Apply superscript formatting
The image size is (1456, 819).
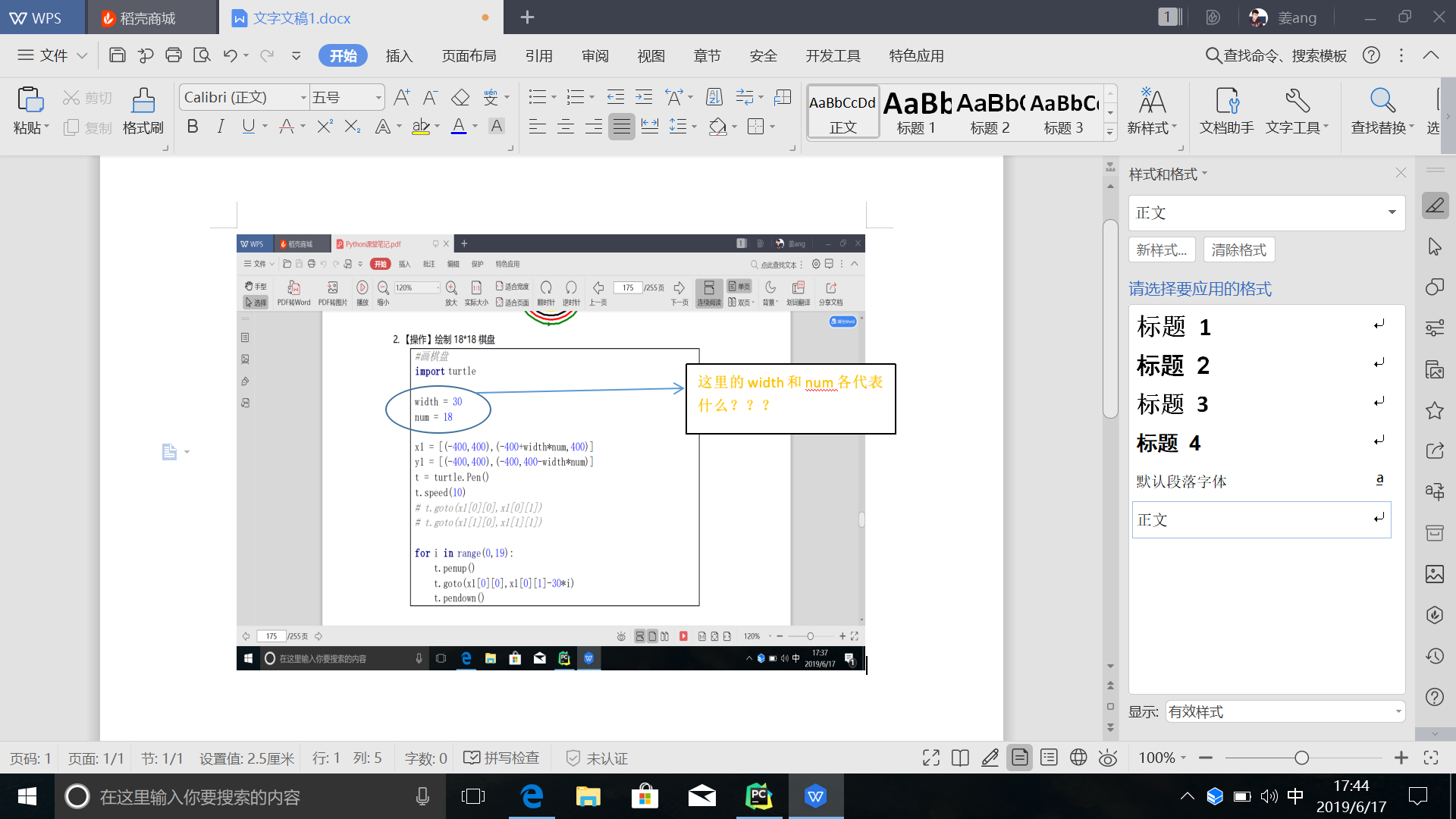click(325, 127)
